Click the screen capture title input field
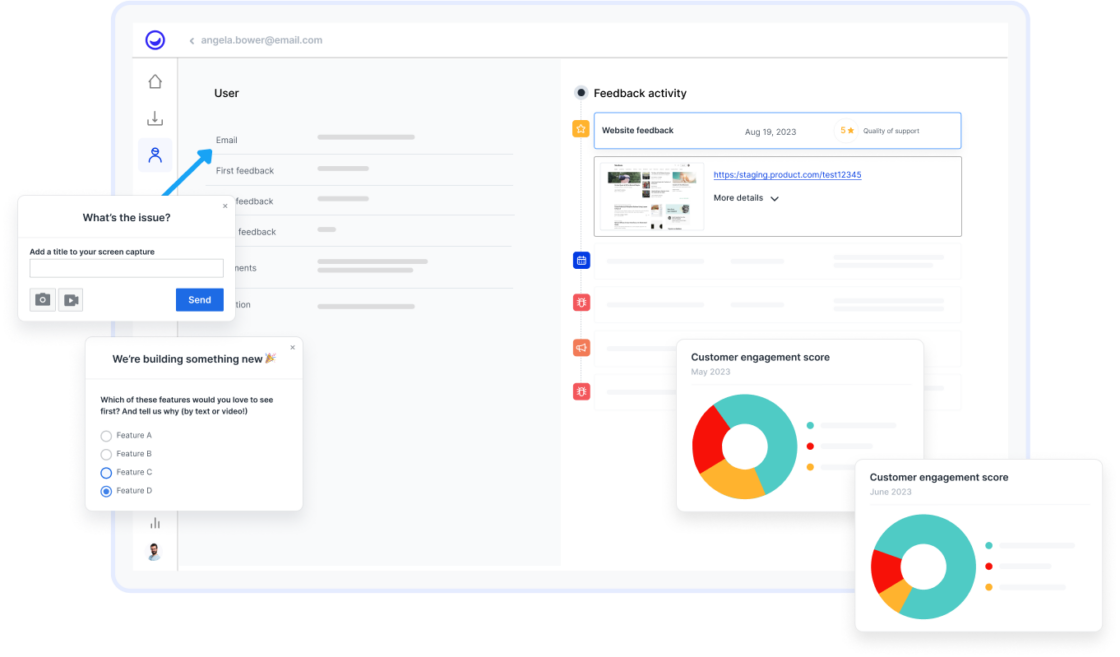The height and width of the screenshot is (657, 1120). pos(125,268)
